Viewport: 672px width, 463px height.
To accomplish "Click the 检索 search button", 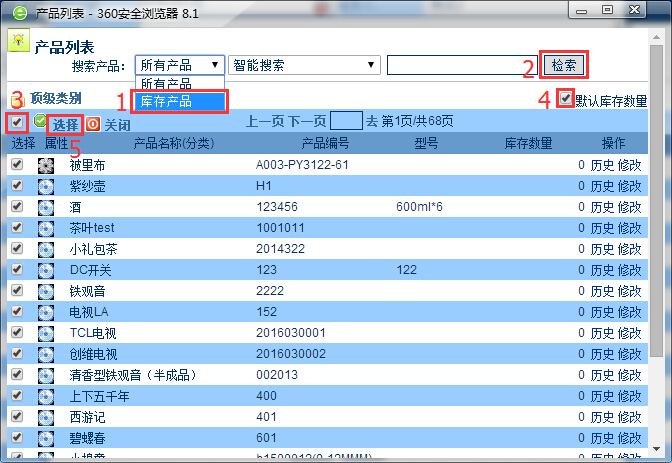I will click(x=563, y=66).
